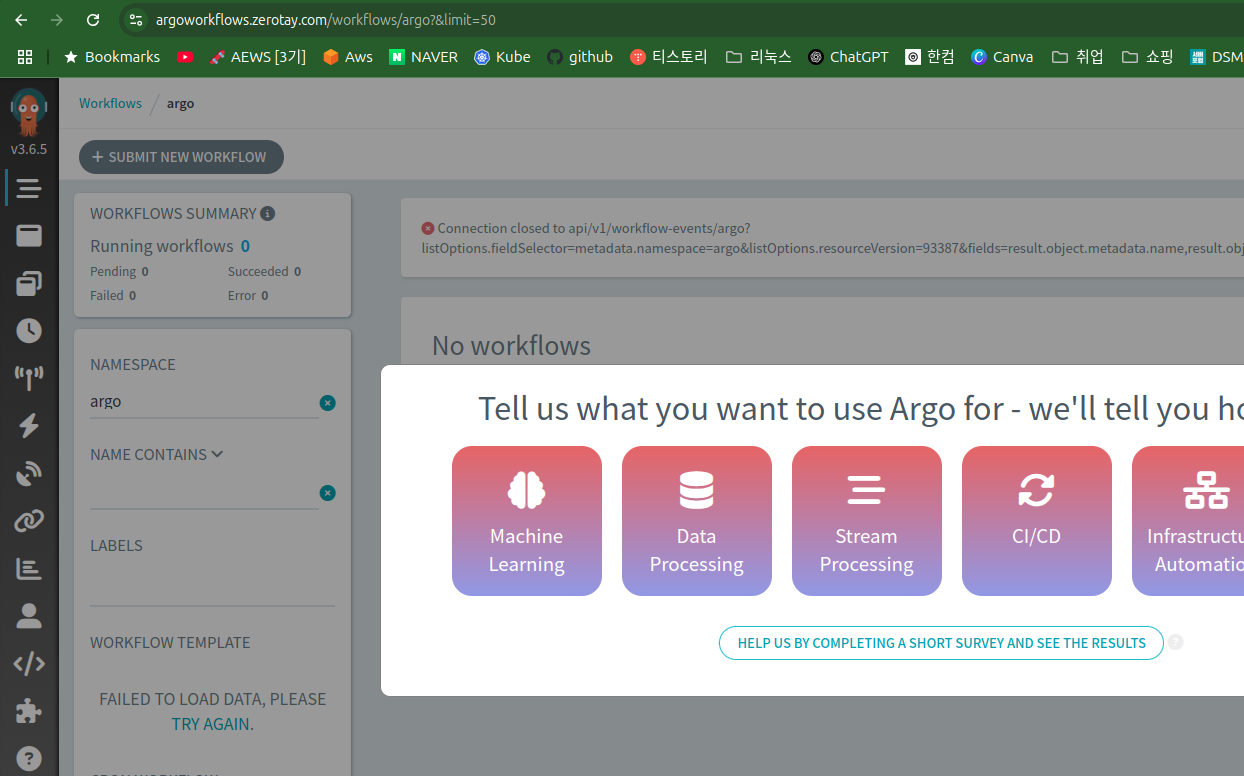Screen dimensions: 1244x776
Task: Open Event Sources lightning bolt icon
Action: 29,426
